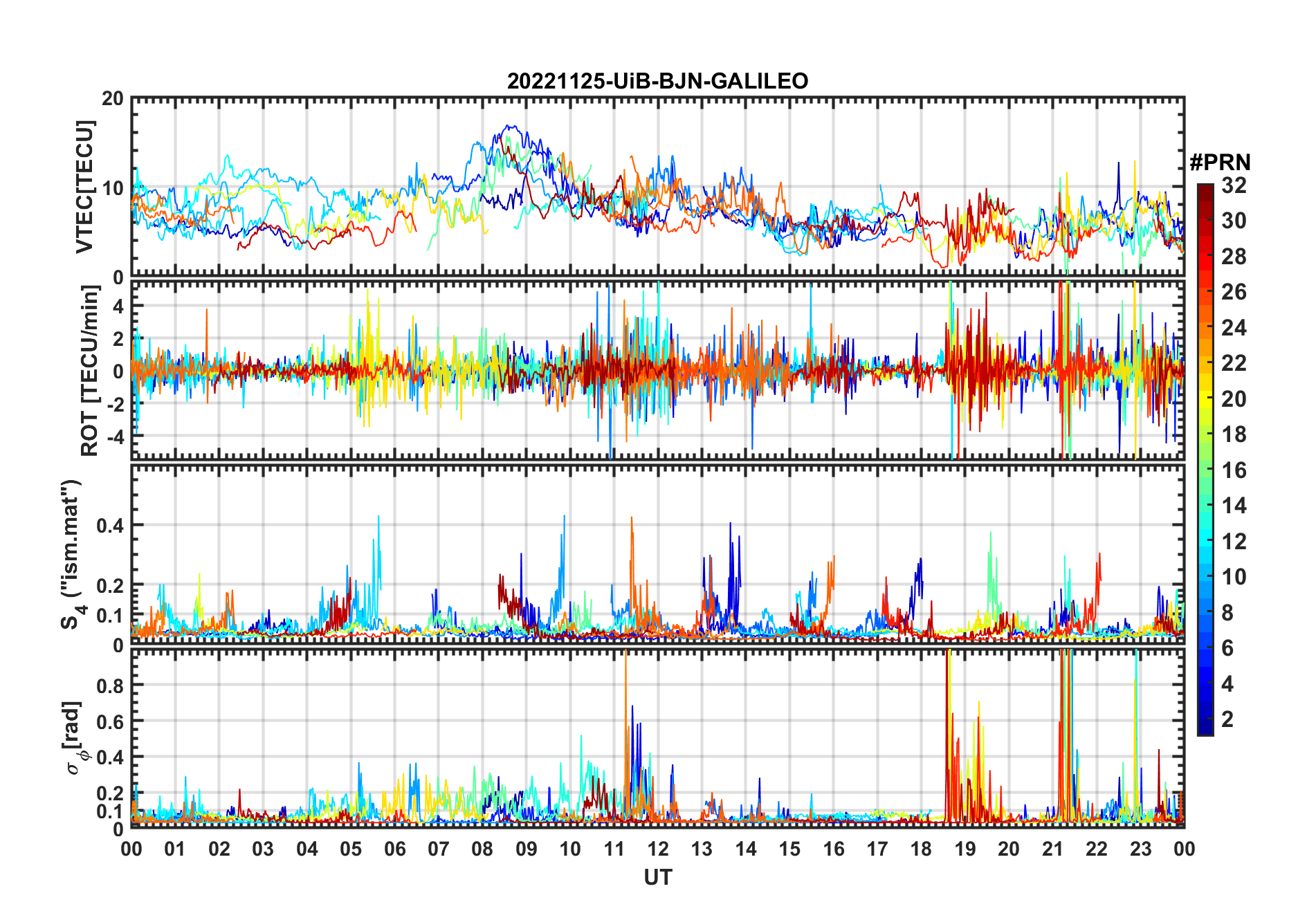Click the colorbar tick label 10

[1234, 577]
